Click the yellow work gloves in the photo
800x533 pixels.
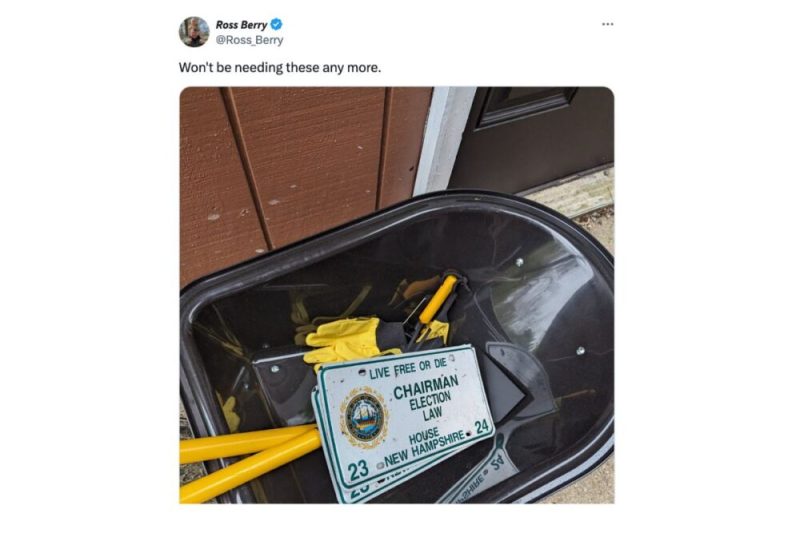pos(345,340)
